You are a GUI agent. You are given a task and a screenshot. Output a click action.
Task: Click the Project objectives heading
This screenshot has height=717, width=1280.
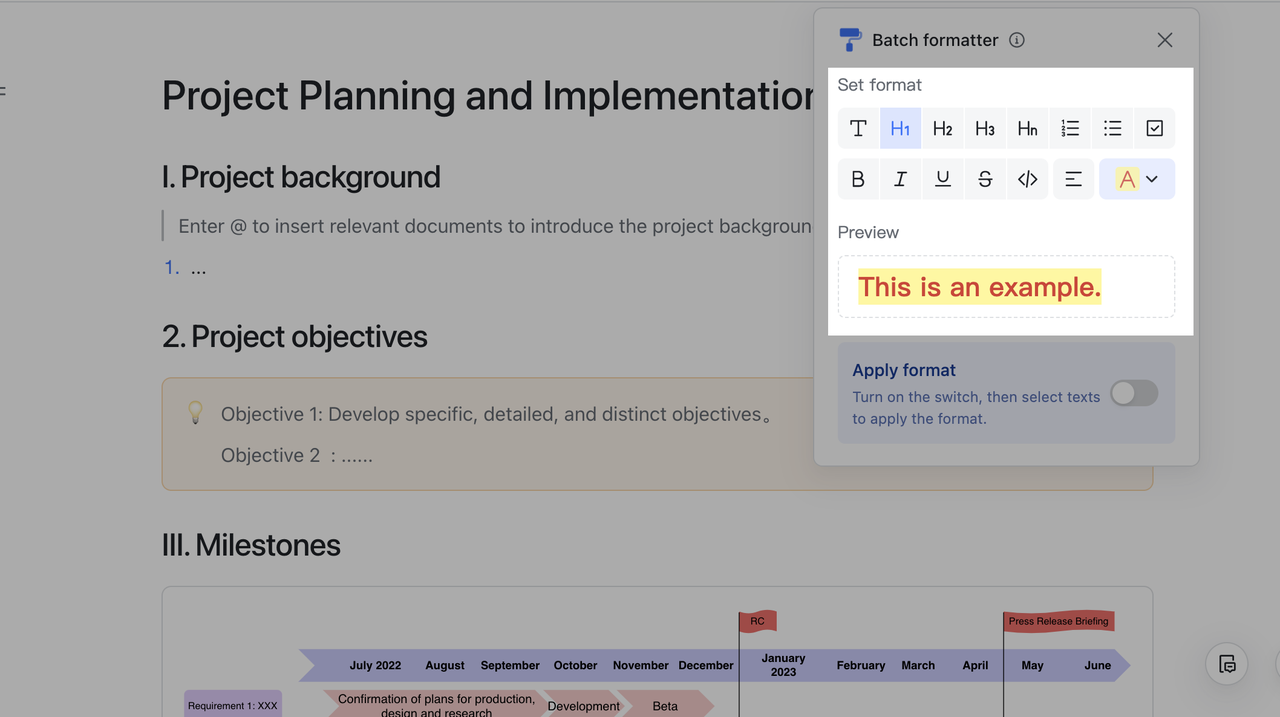(x=294, y=337)
